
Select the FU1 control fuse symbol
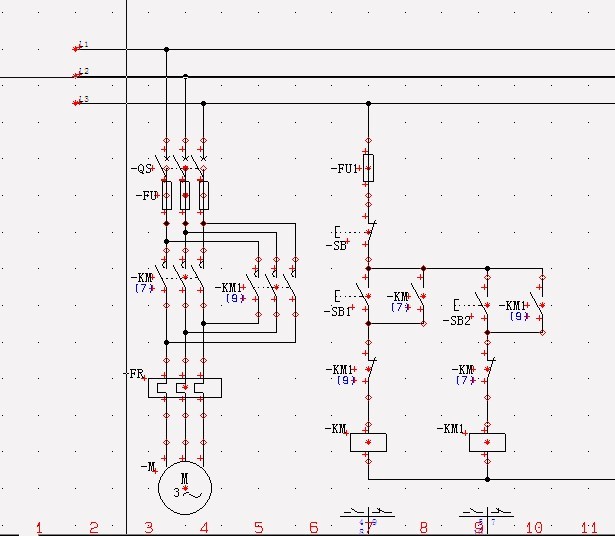[368, 167]
